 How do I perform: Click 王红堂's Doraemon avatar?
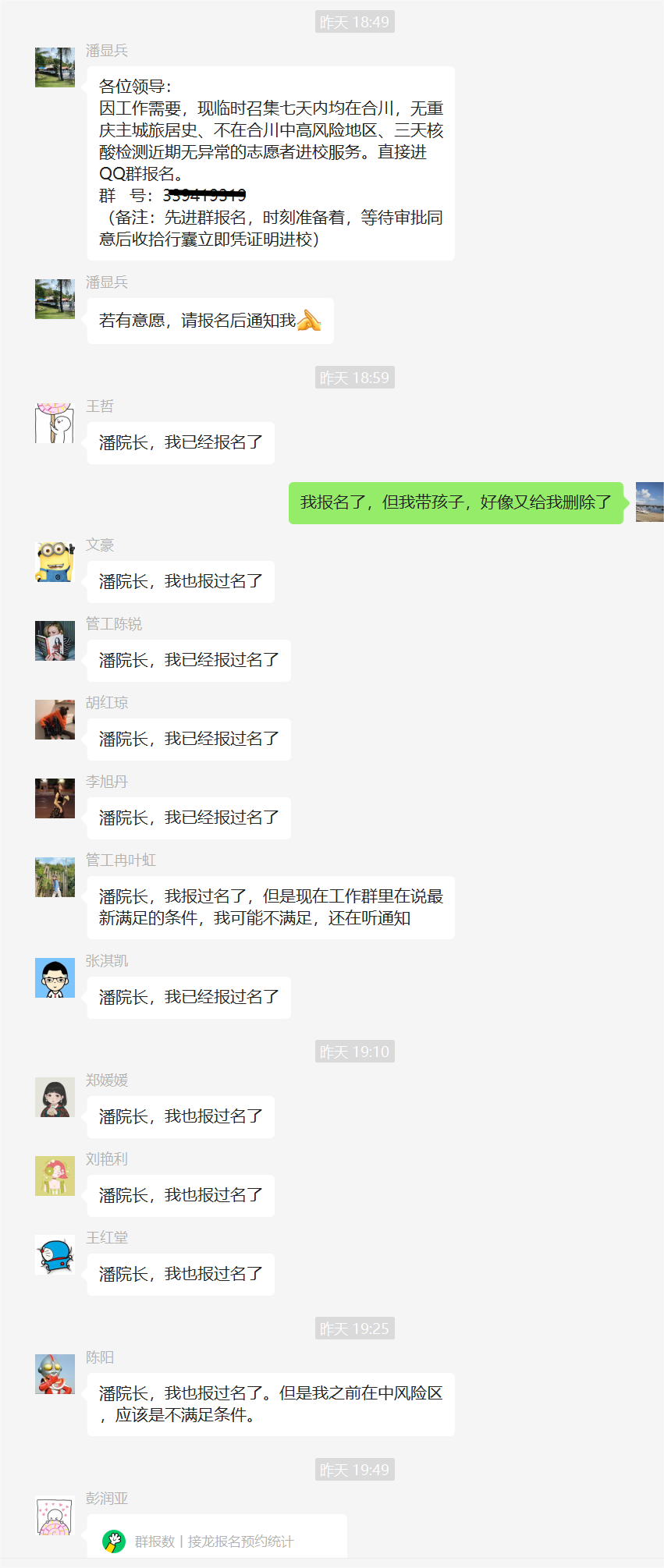click(x=55, y=1254)
